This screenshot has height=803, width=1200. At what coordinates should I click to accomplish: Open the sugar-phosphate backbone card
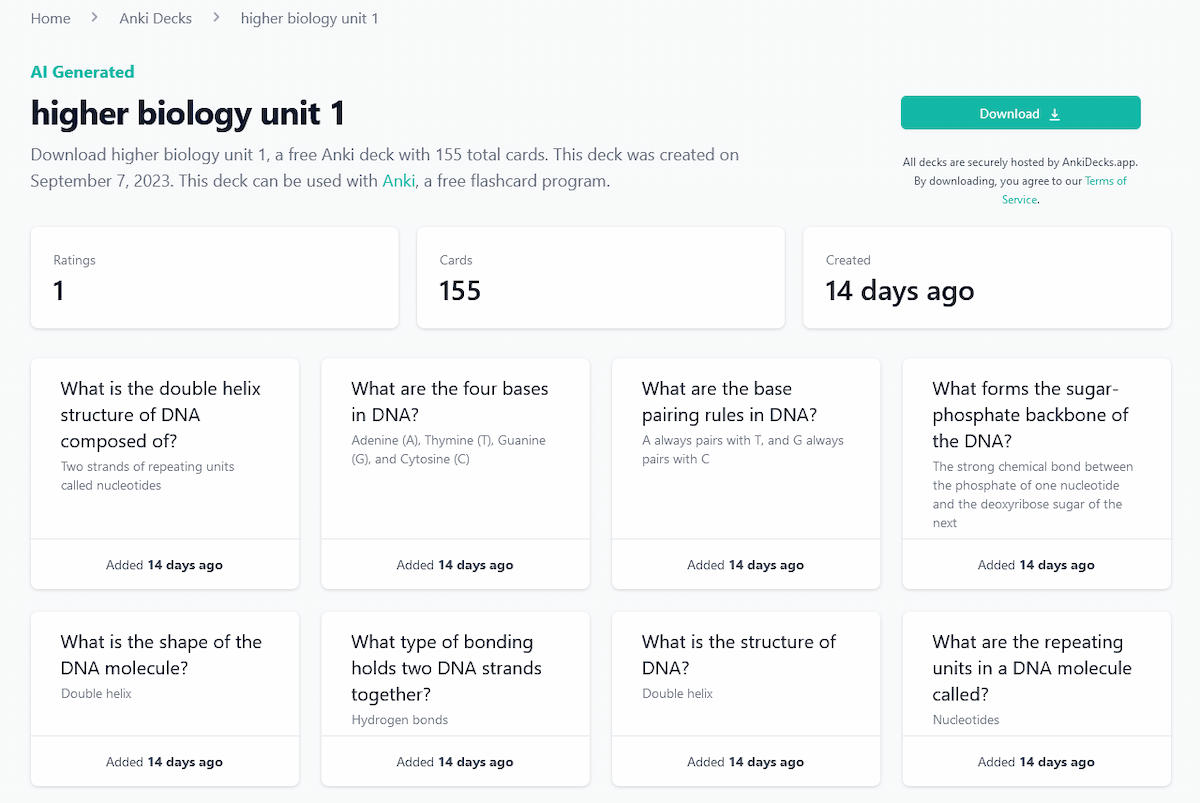tap(1037, 473)
